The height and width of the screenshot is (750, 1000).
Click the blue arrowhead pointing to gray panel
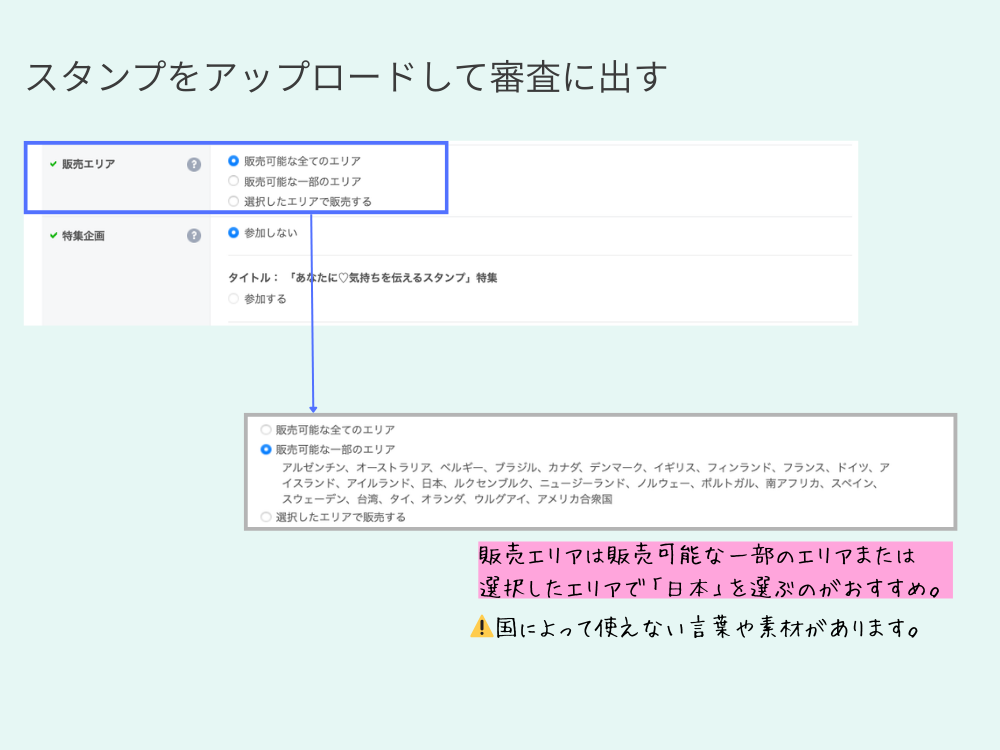(313, 408)
